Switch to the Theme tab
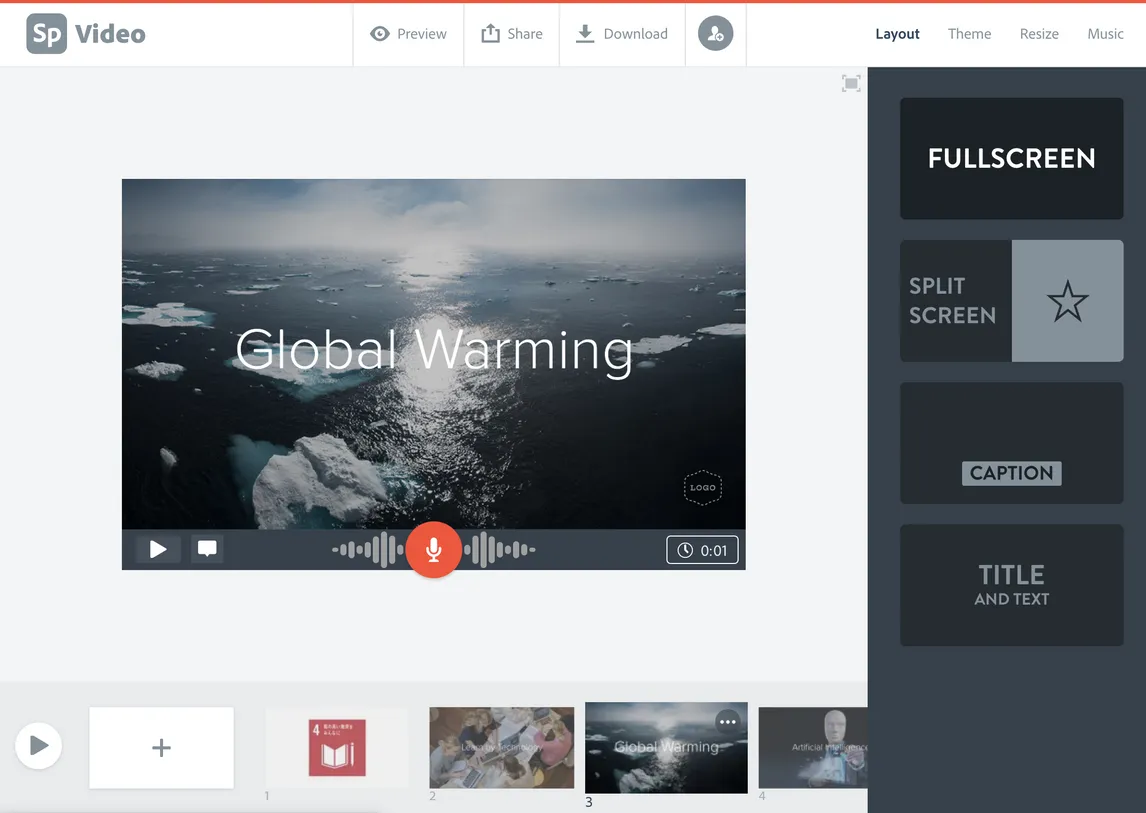Viewport: 1146px width, 813px height. point(968,33)
